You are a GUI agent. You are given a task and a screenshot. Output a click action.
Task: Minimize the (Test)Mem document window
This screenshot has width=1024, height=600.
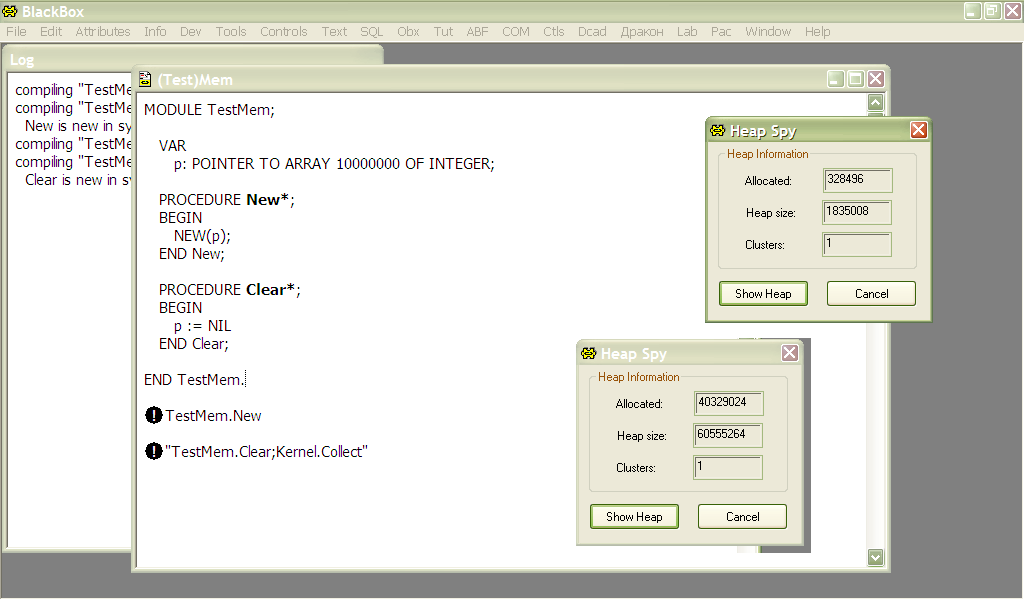click(836, 79)
